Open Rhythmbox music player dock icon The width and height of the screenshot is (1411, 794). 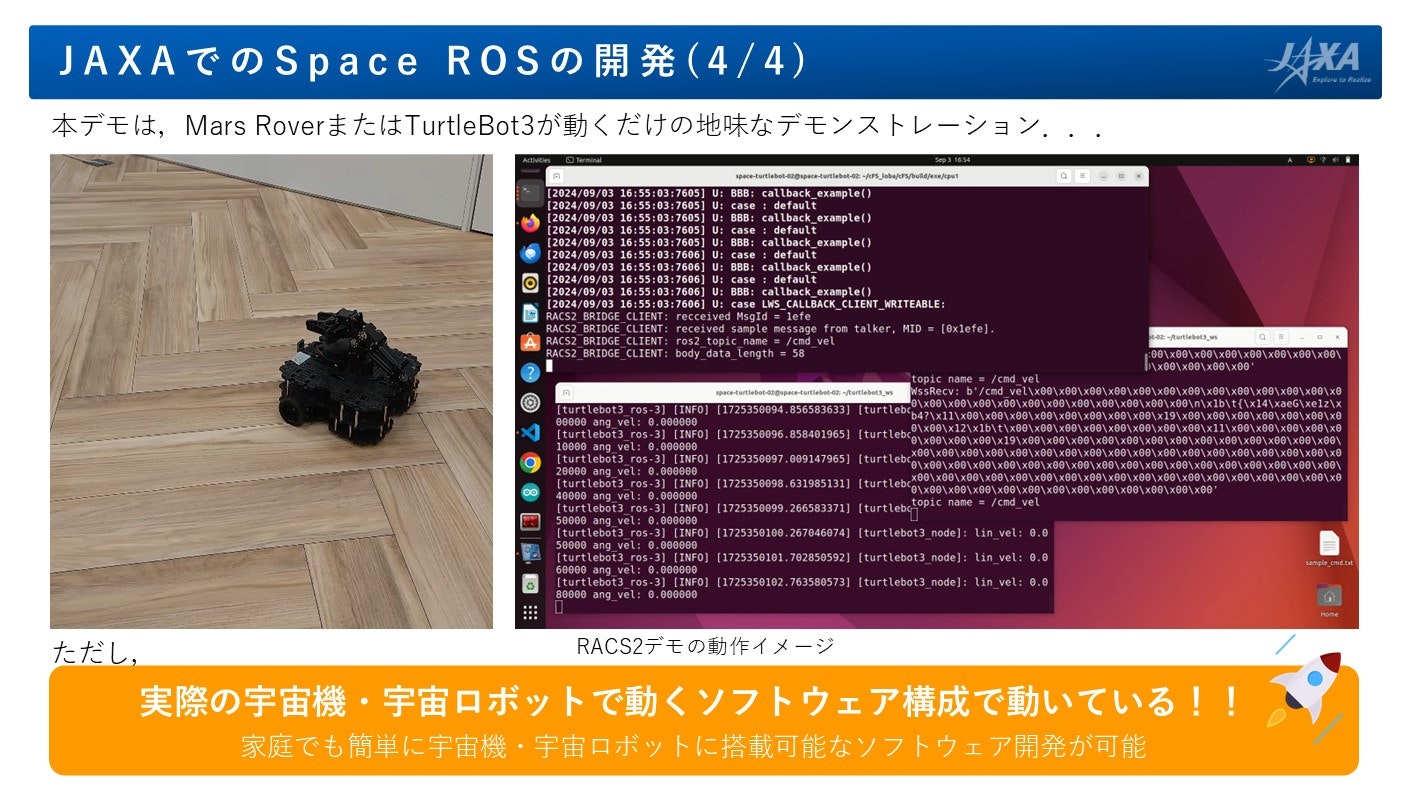530,283
